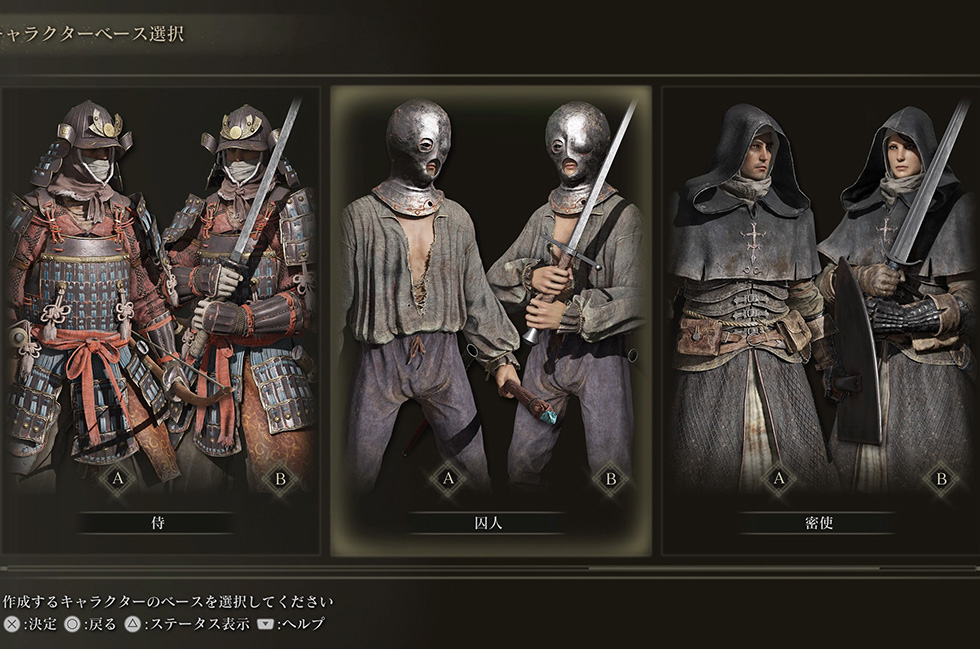This screenshot has height=649, width=980.
Task: Pick confessor body type B diamond
Action: (941, 479)
